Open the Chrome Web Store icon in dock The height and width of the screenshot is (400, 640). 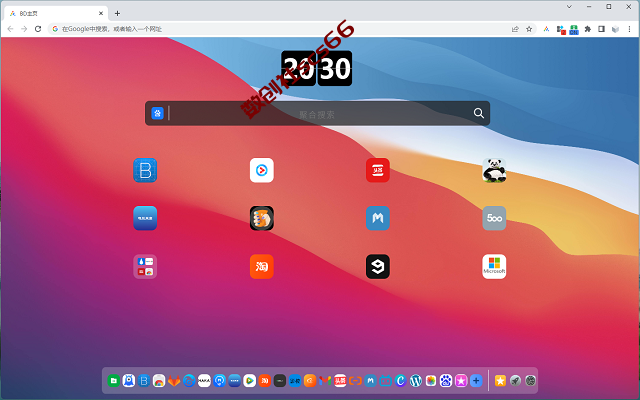pyautogui.click(x=159, y=381)
